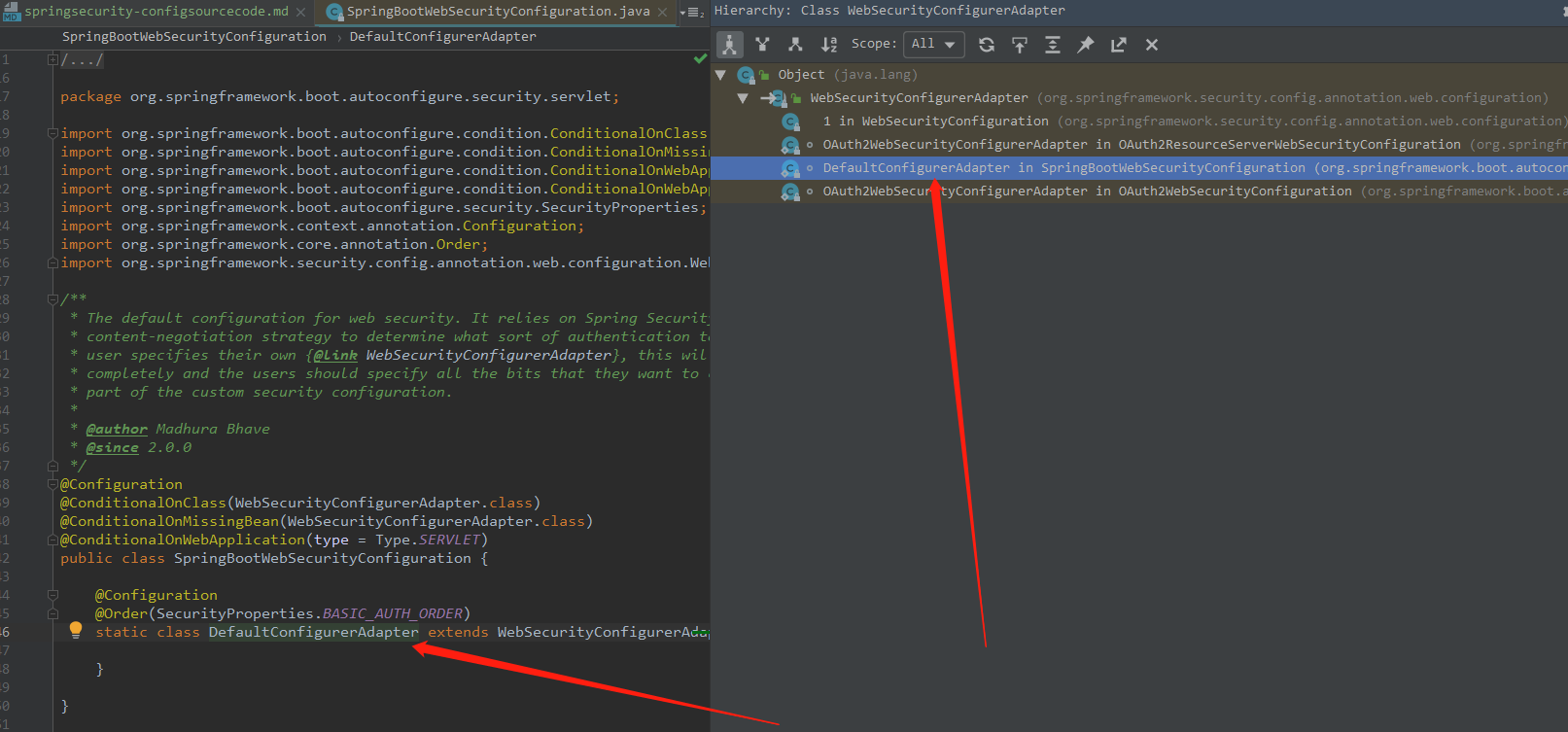
Task: Click class icon of '1 in WebSecurityConfiguration' row
Action: click(x=791, y=122)
